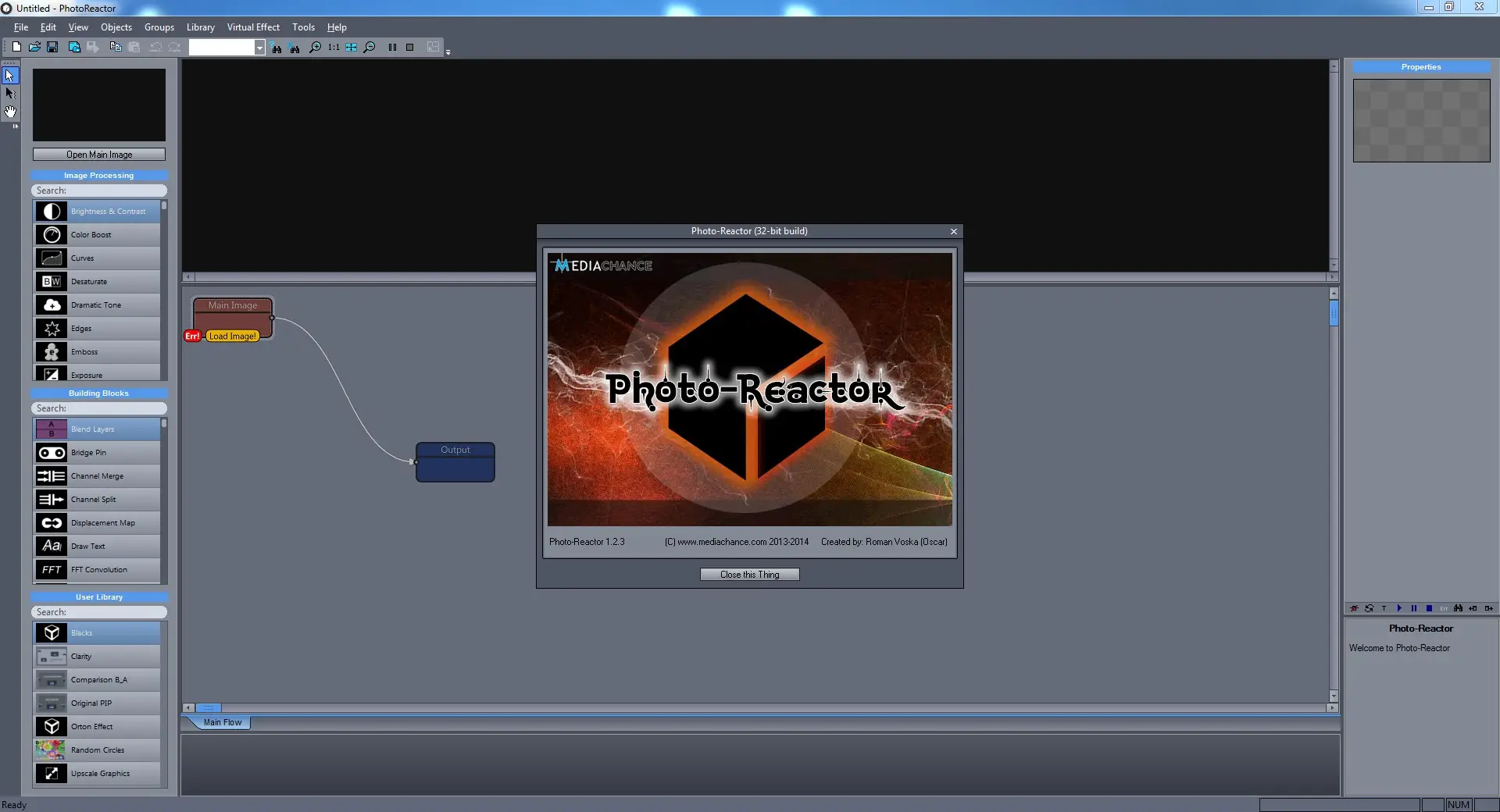Screen dimensions: 1500x812
Task: Select the Displacement Map block
Action: tap(98, 523)
